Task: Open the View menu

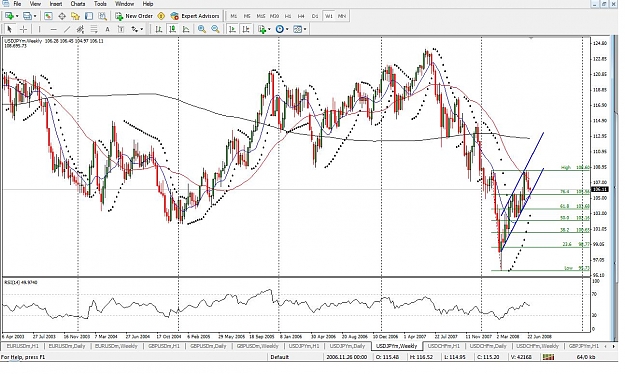Action: point(35,4)
